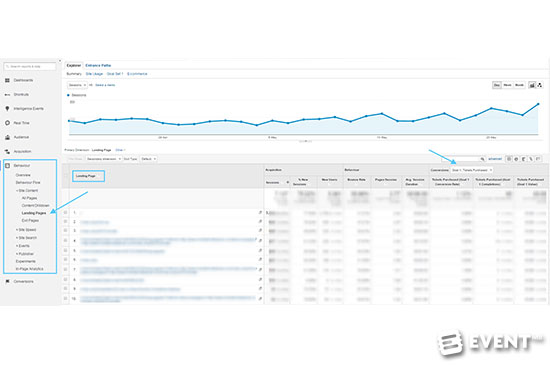
Task: Select the Ecommerce sub-tab
Action: point(137,74)
